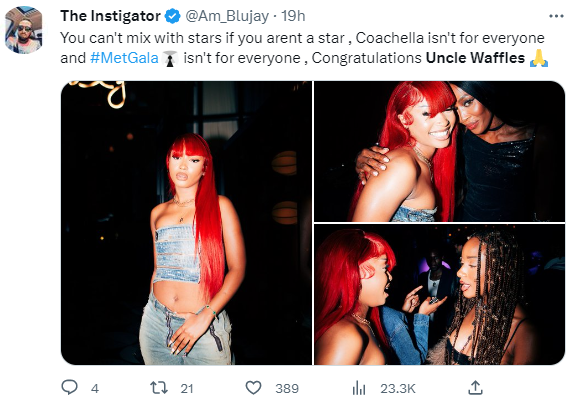
Task: Open bottom-right photo of women talking
Action: tap(439, 294)
